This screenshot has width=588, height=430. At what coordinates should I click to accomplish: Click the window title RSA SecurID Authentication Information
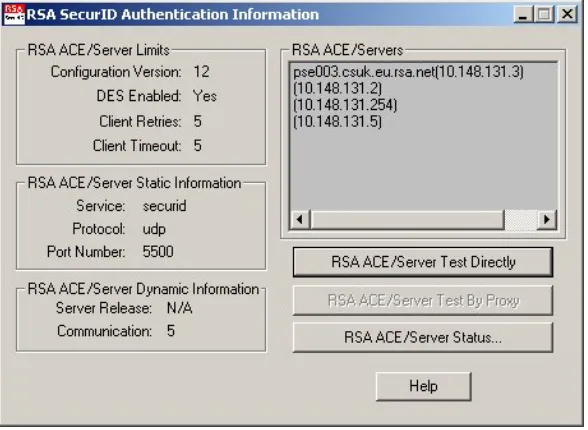click(172, 14)
